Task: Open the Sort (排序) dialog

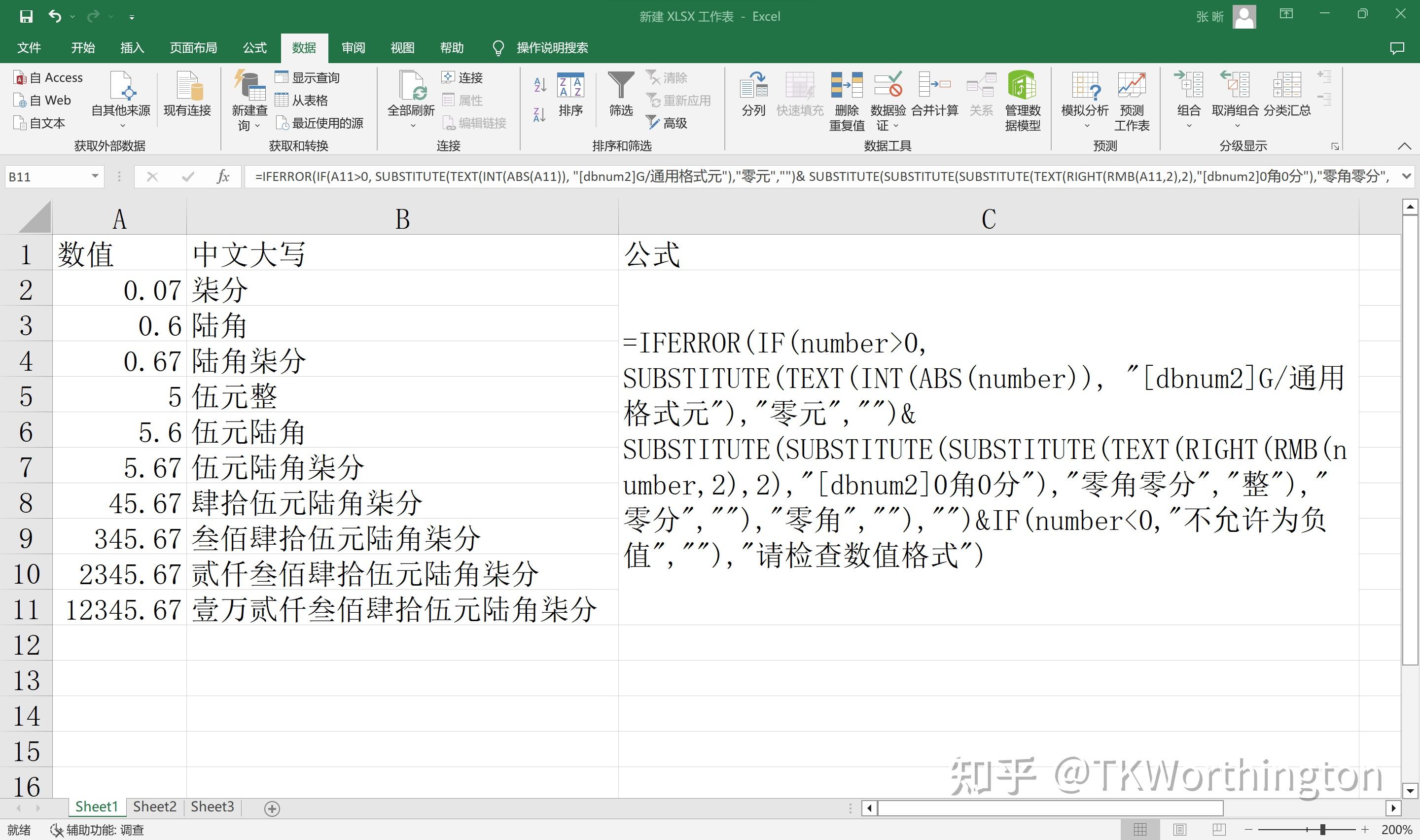Action: pyautogui.click(x=570, y=94)
